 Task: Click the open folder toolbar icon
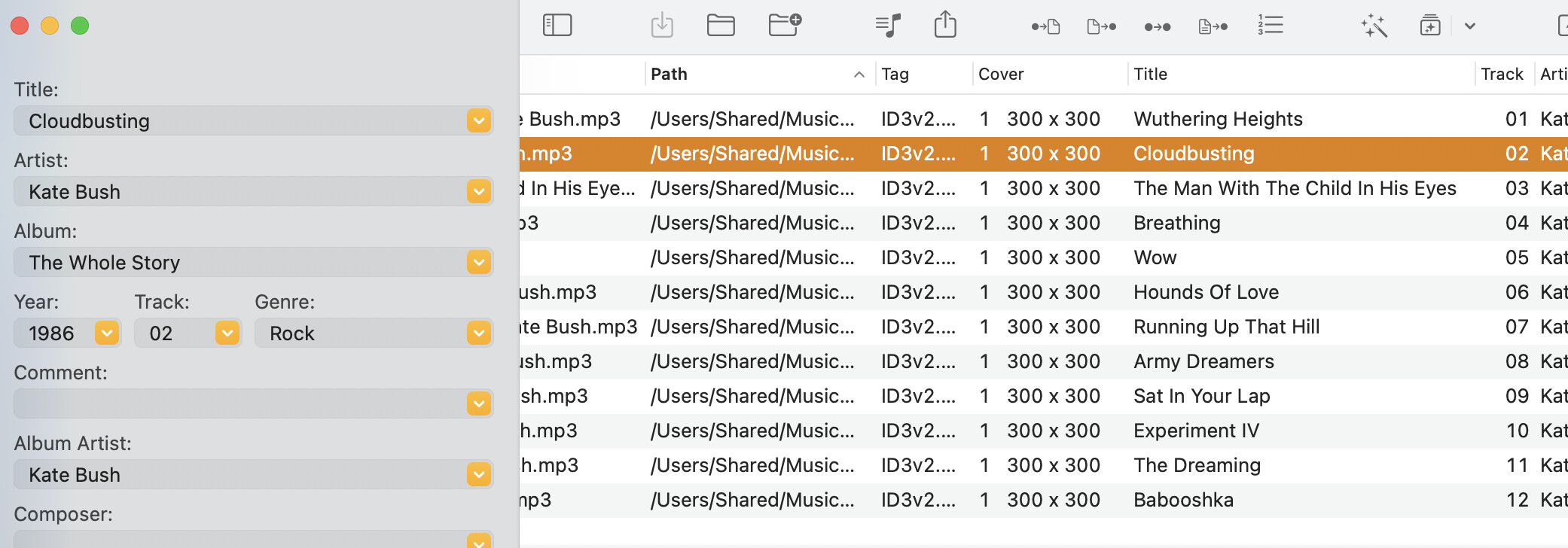[721, 26]
